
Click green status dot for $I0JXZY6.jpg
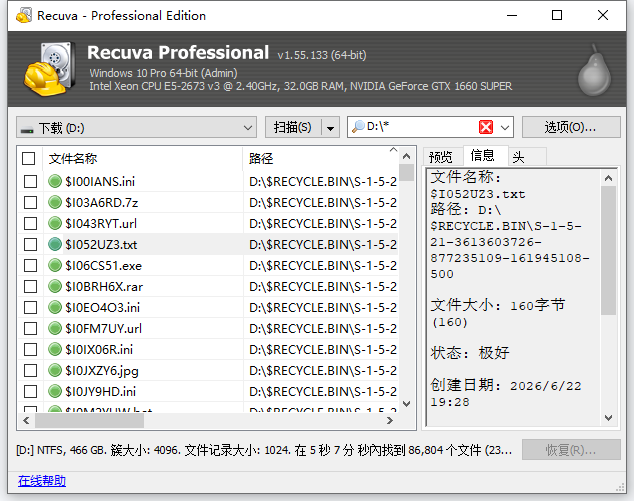tap(55, 370)
